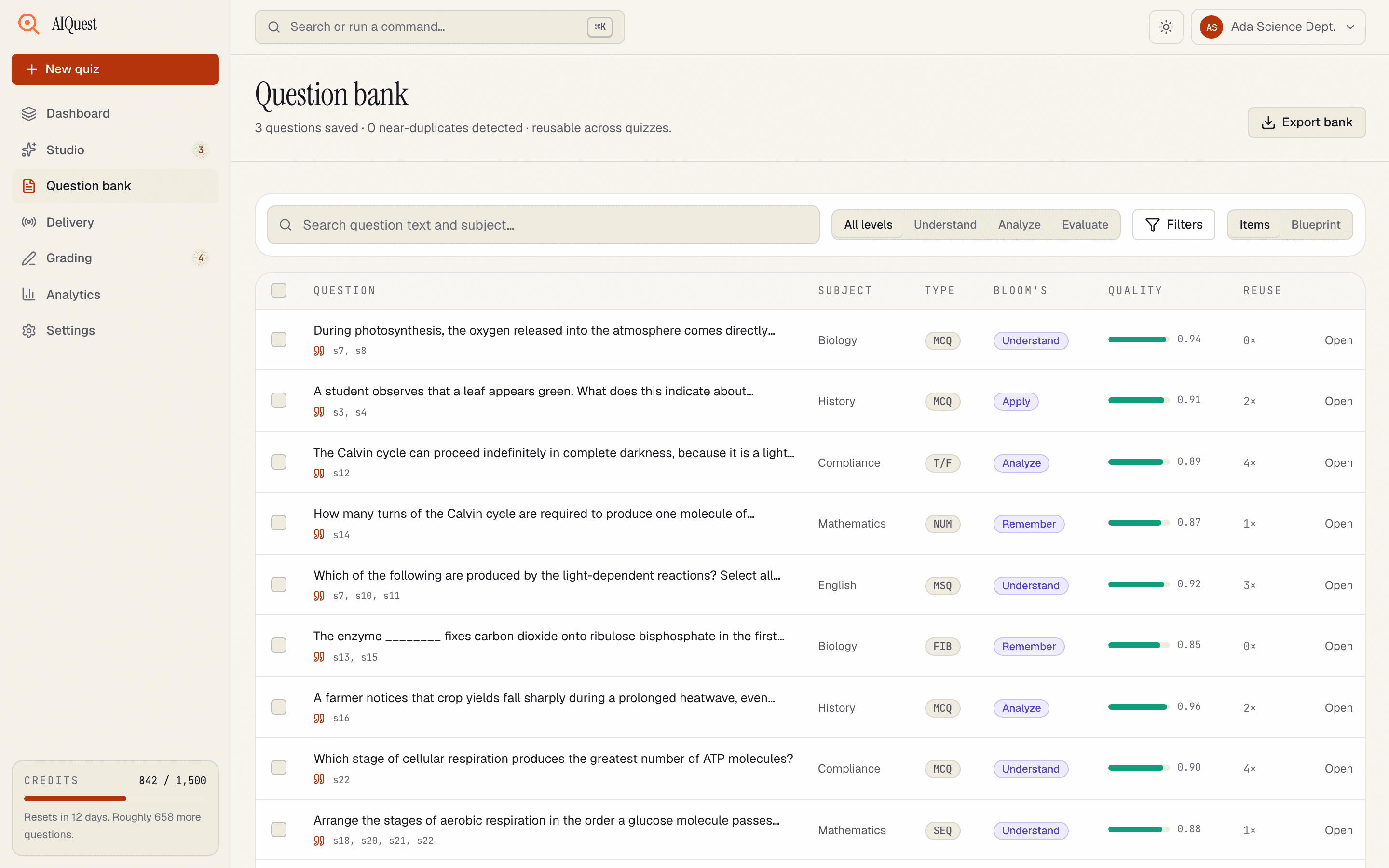
Task: Click the Question bank document icon
Action: pos(29,186)
